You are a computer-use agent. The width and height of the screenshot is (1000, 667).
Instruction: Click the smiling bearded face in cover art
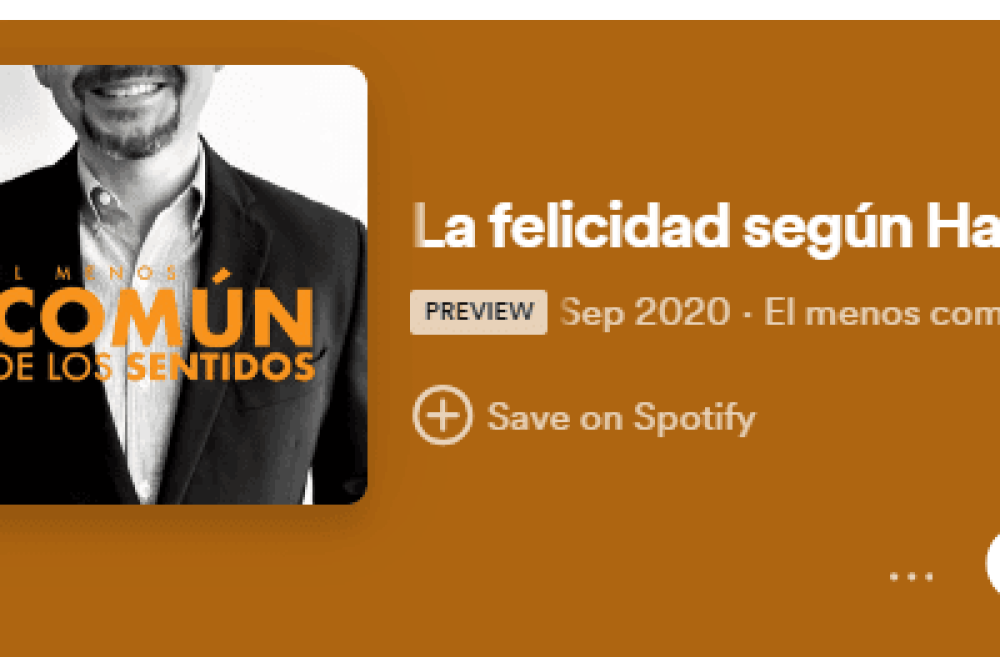point(128,105)
